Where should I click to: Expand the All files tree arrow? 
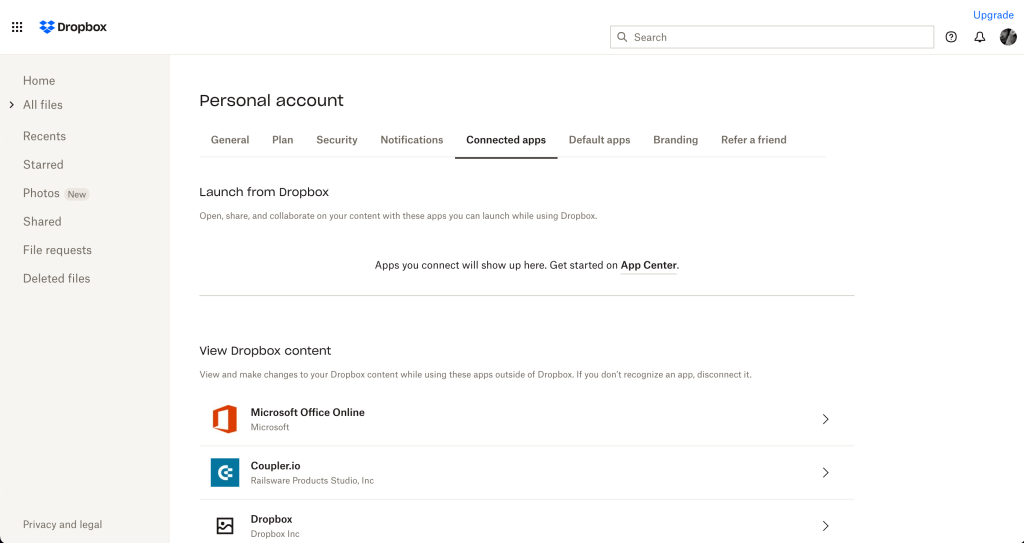coord(11,105)
